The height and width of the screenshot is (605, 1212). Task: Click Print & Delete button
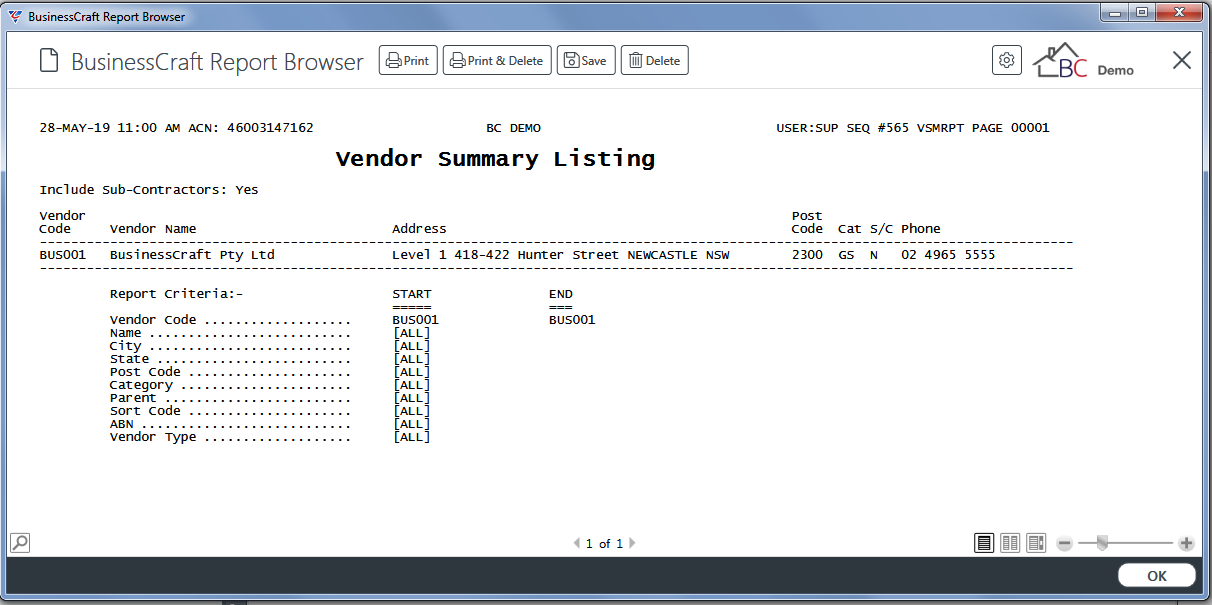496,60
